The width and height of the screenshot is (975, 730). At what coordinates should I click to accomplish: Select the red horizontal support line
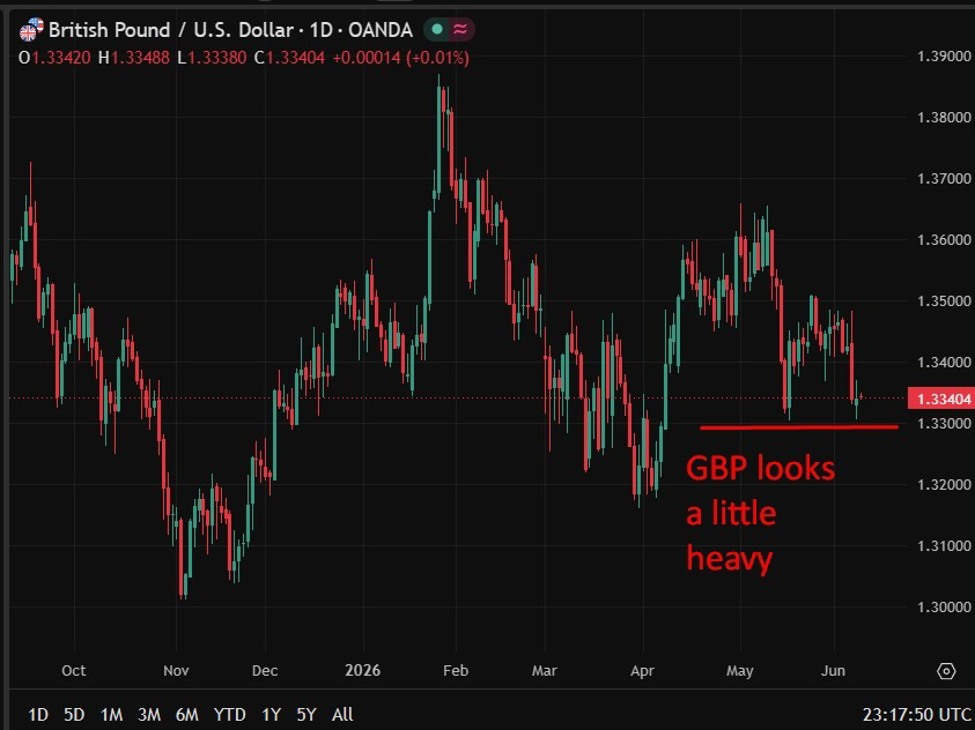tap(798, 427)
